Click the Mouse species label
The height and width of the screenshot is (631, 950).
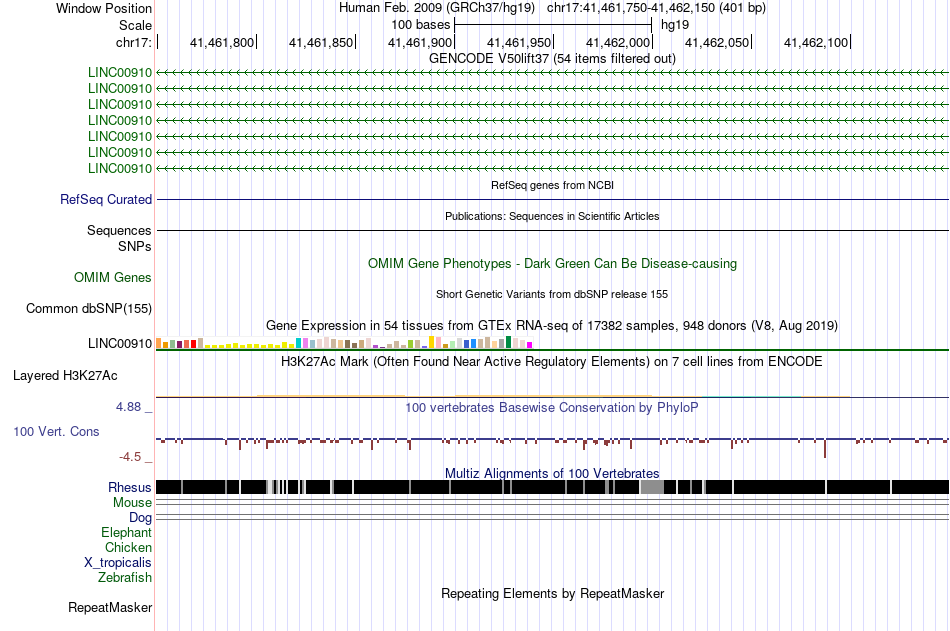(x=132, y=502)
